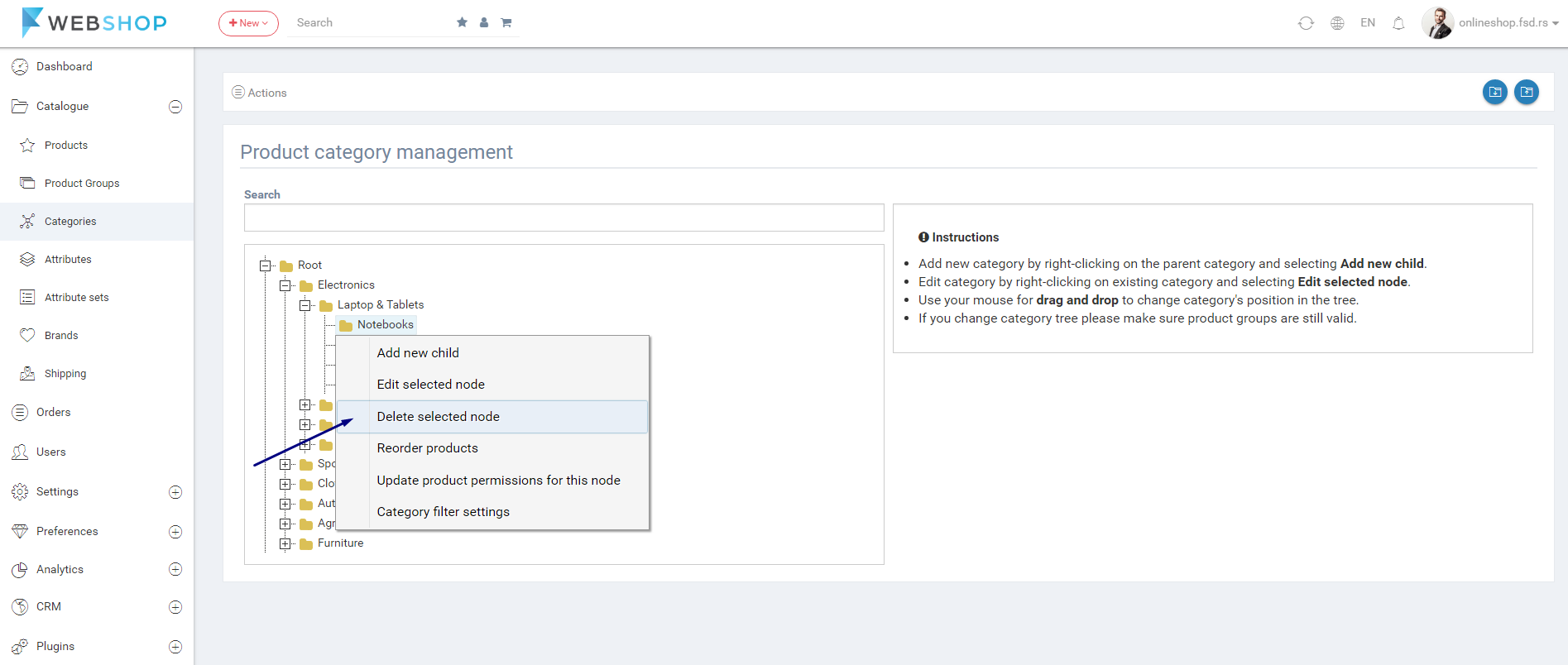Choose Category filter settings menu item
The height and width of the screenshot is (665, 1568).
[492, 512]
